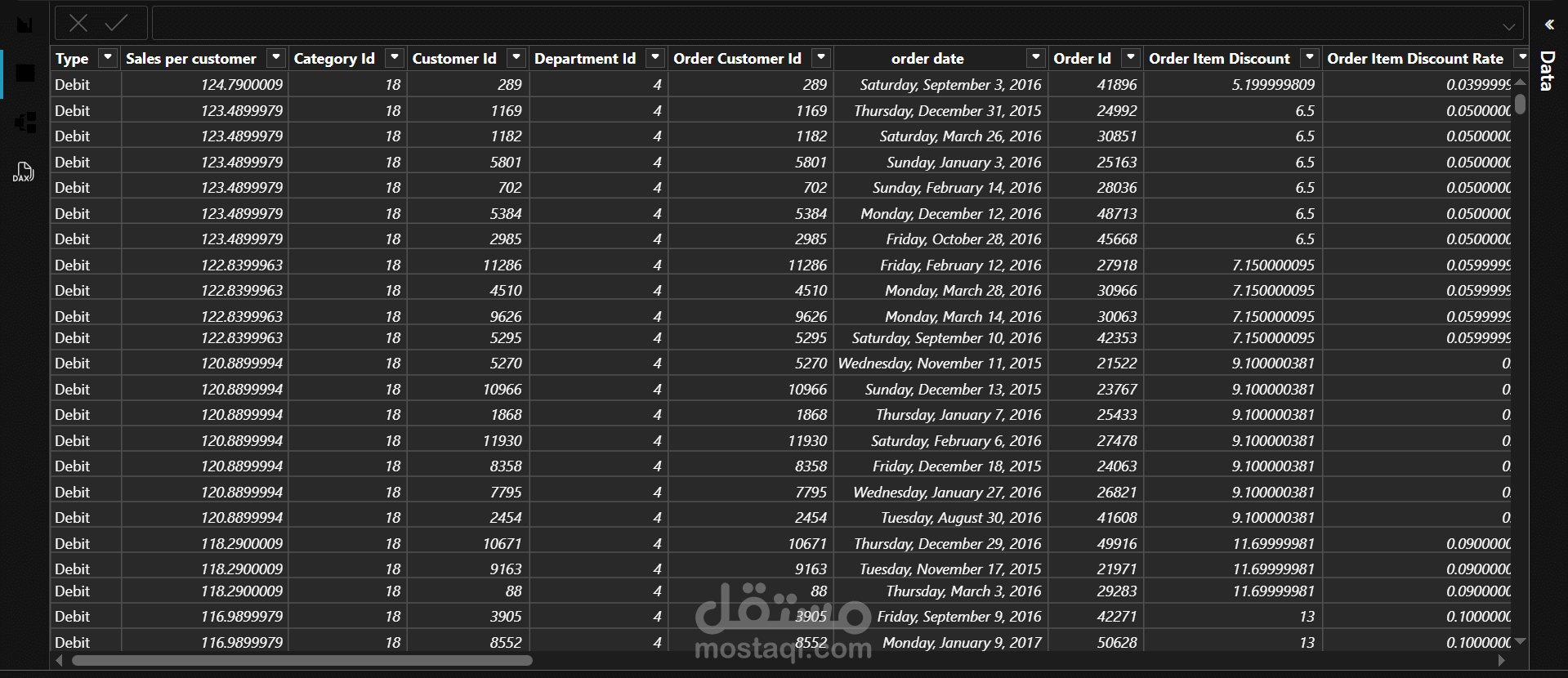
Task: Open the Report view from the sidebar
Action: pos(25,25)
